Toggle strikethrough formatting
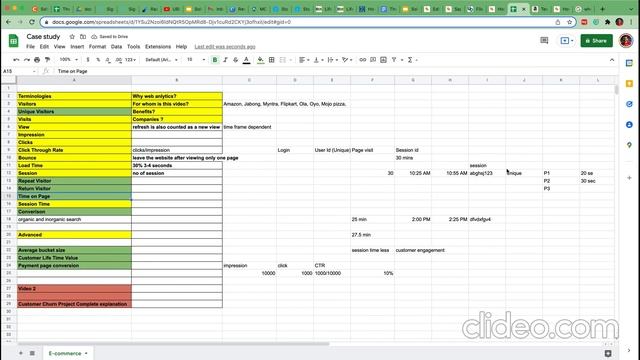 click(236, 60)
